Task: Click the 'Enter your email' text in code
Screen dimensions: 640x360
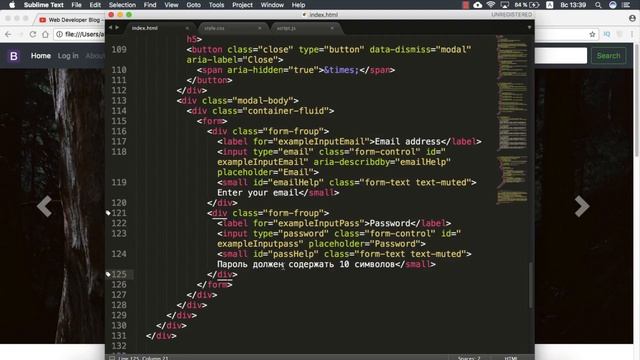Action: tap(258, 193)
